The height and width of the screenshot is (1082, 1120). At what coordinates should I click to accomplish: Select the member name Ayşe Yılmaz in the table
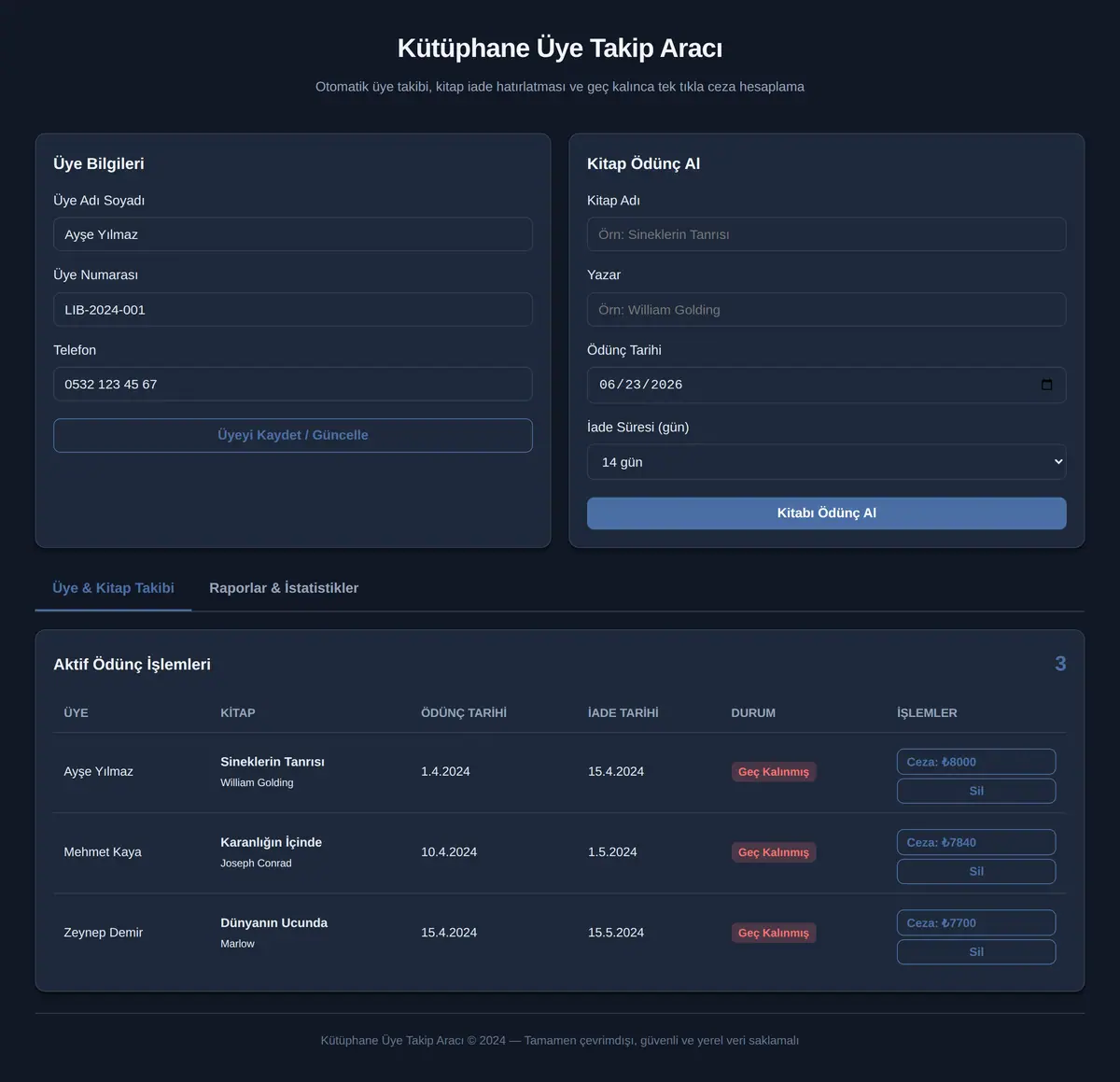pos(98,772)
